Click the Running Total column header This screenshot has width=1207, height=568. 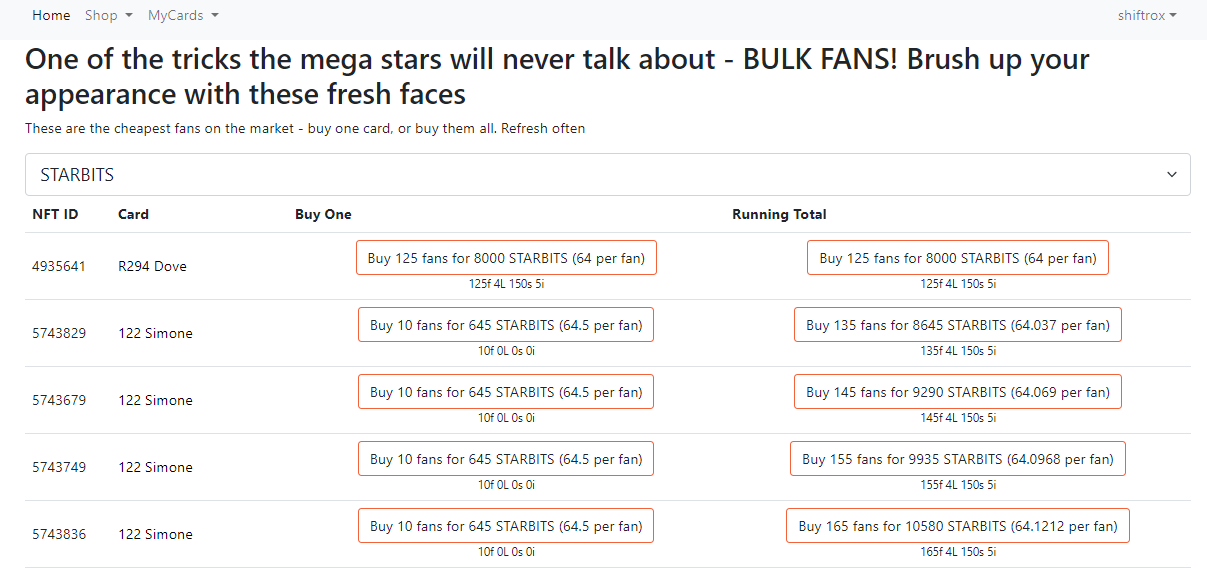779,214
